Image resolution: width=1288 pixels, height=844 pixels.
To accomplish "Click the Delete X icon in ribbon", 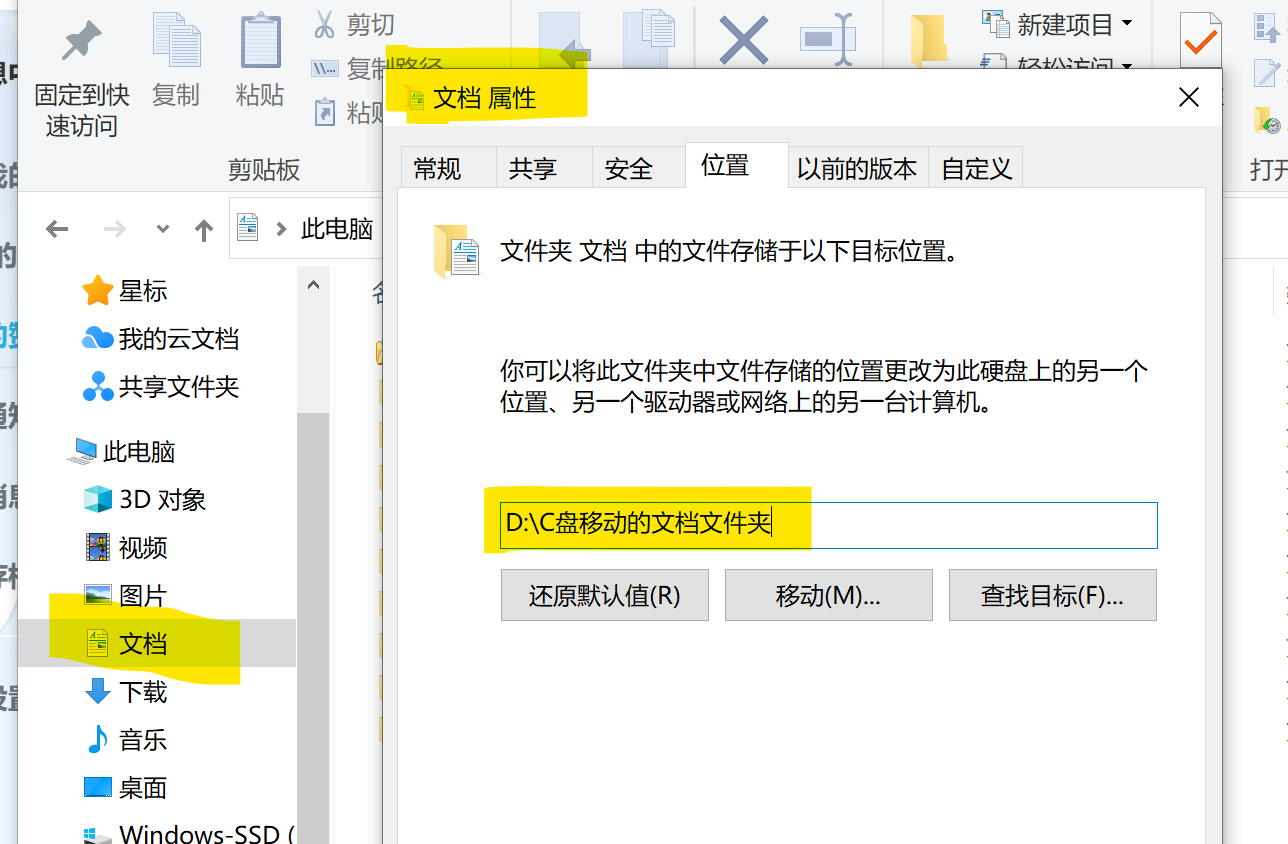I will [x=744, y=40].
